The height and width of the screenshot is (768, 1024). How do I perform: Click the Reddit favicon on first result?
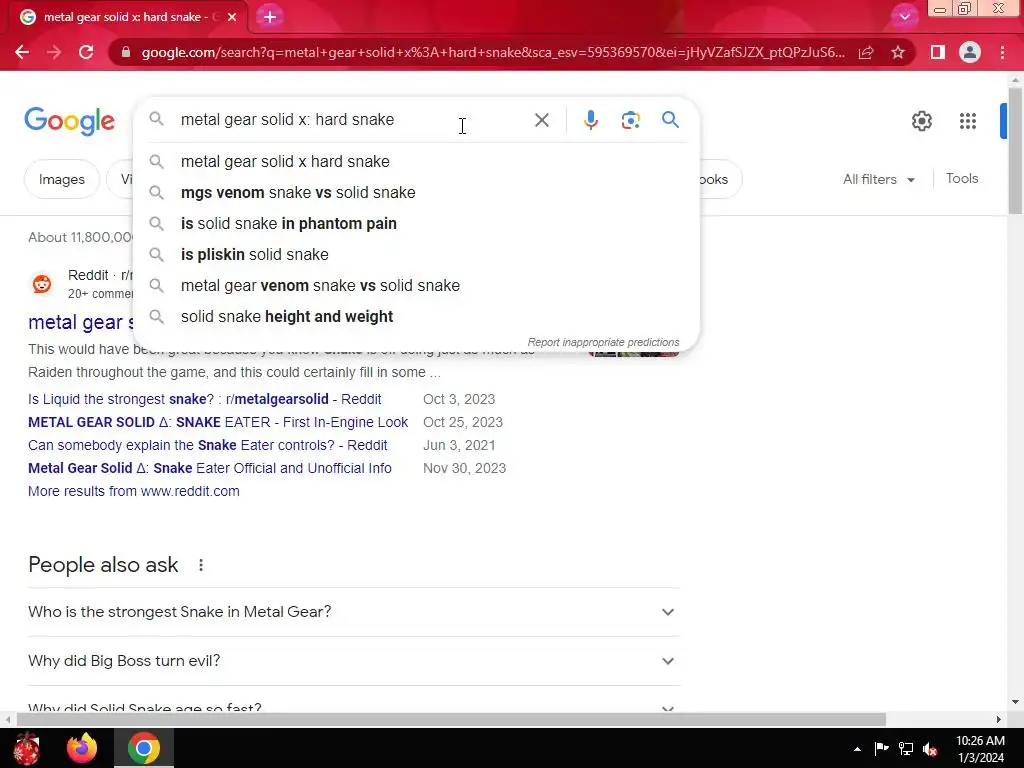click(x=42, y=284)
